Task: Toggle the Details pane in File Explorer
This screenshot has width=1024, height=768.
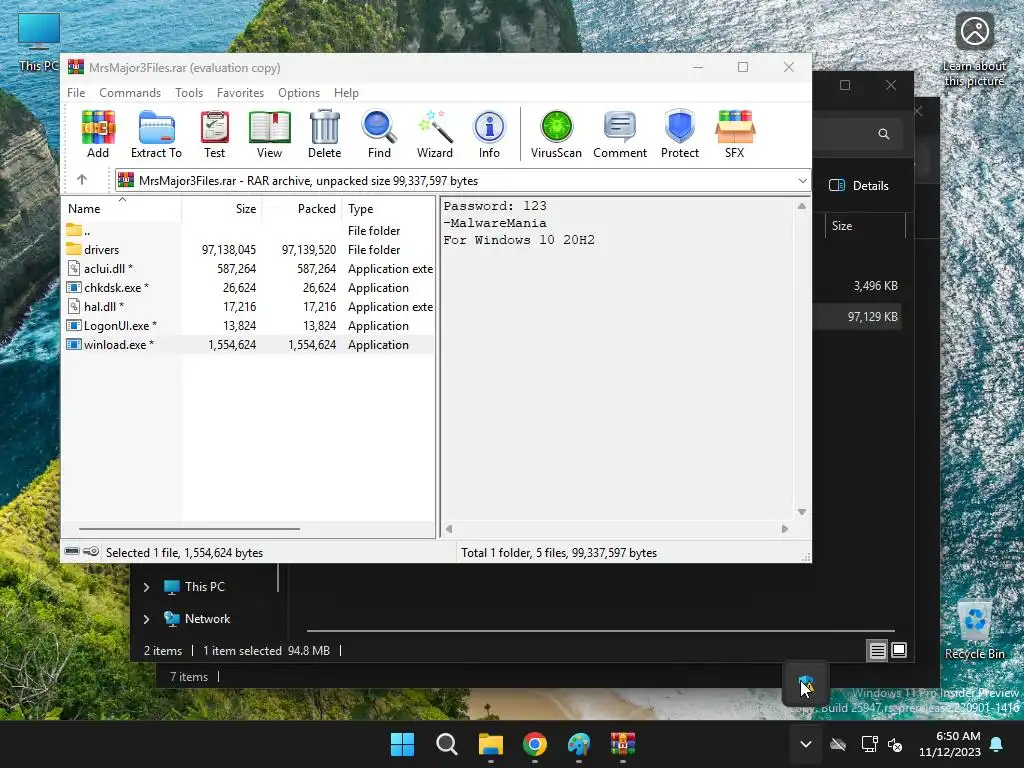Action: (x=859, y=185)
